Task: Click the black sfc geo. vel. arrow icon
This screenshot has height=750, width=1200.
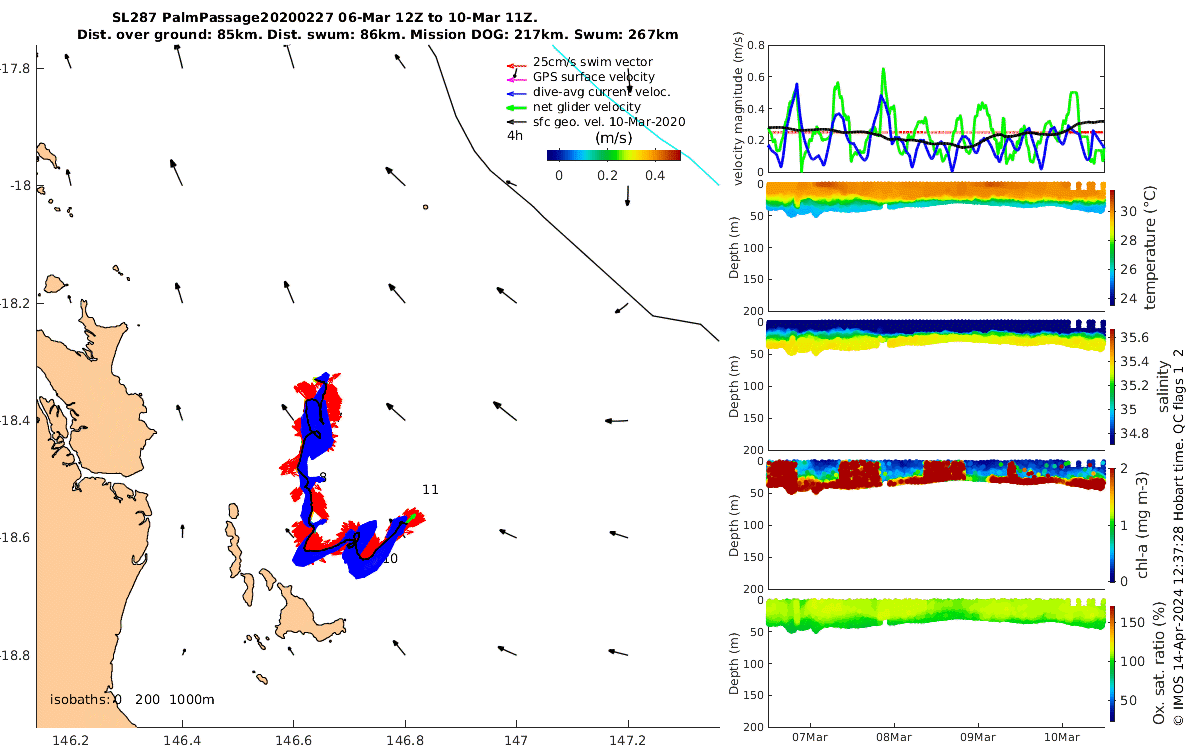Action: pos(517,121)
